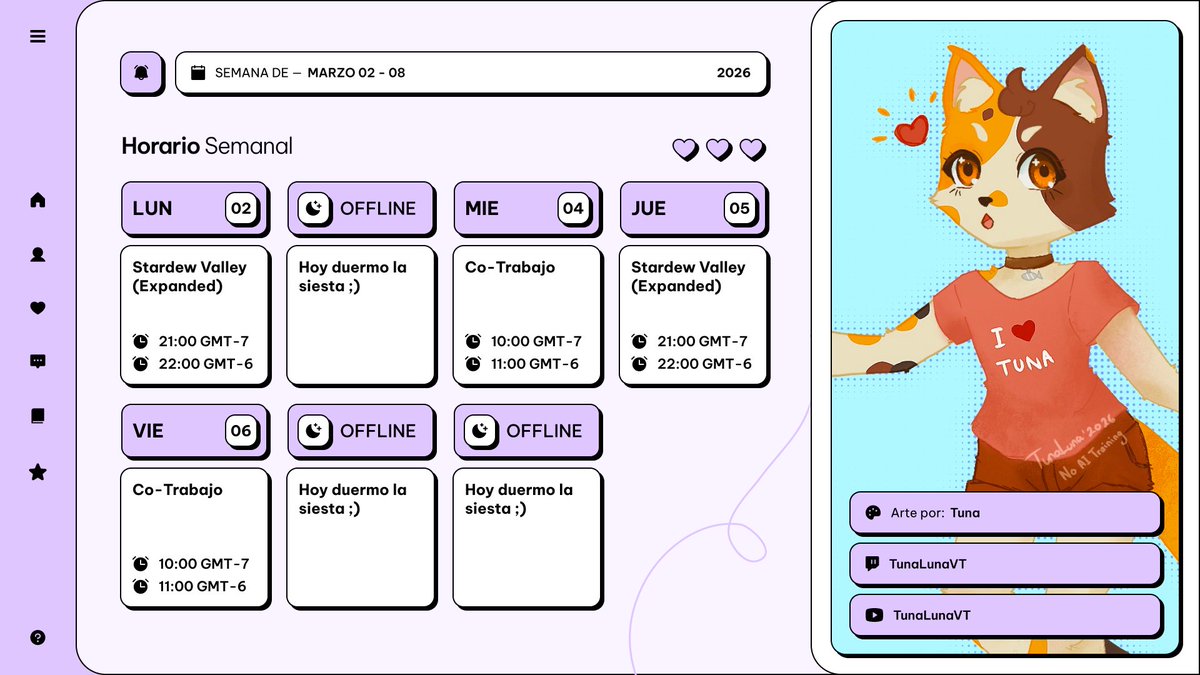
Task: Click the 02 date badge
Action: pyautogui.click(x=241, y=208)
